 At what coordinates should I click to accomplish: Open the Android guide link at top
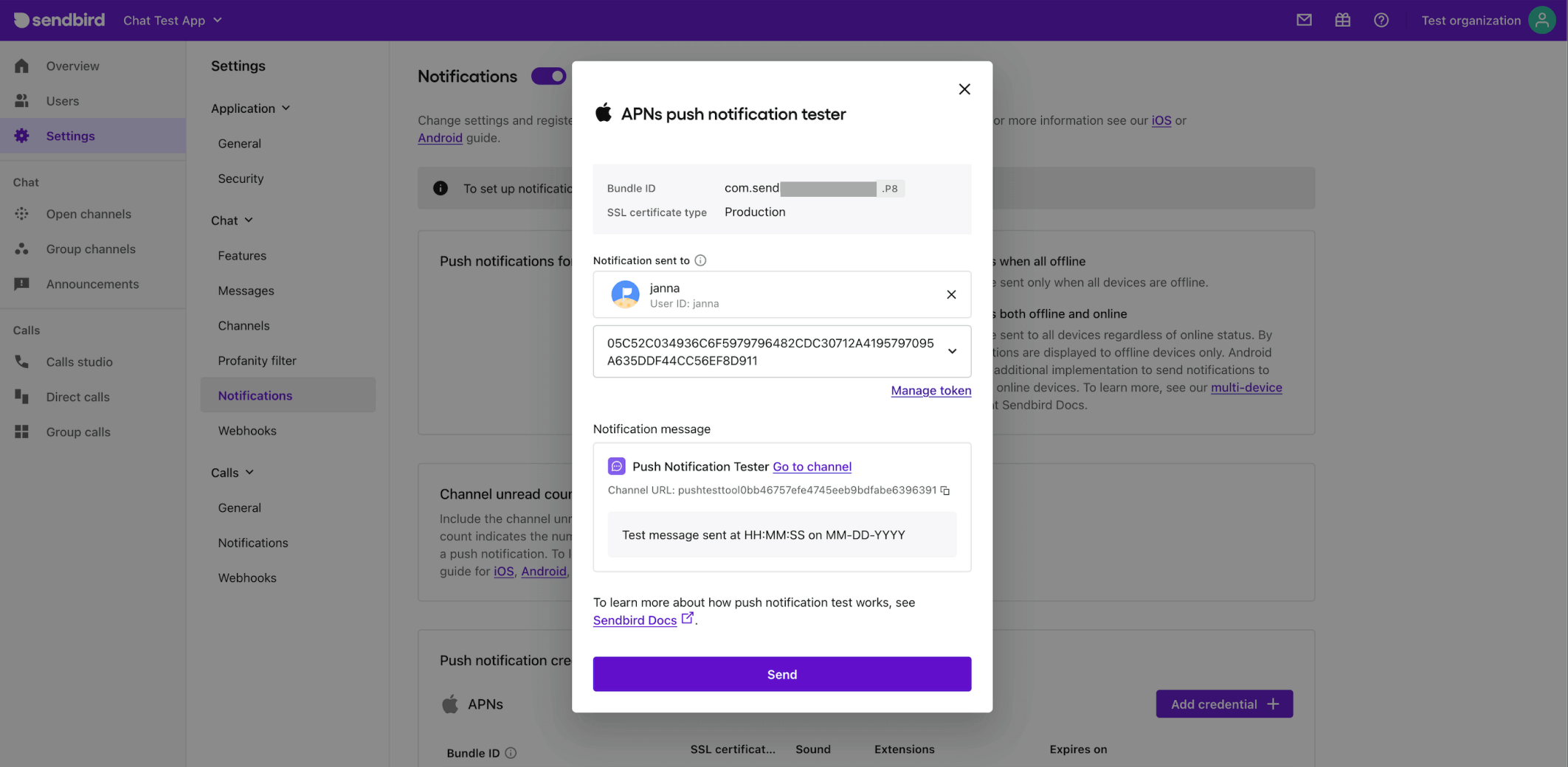(x=440, y=138)
